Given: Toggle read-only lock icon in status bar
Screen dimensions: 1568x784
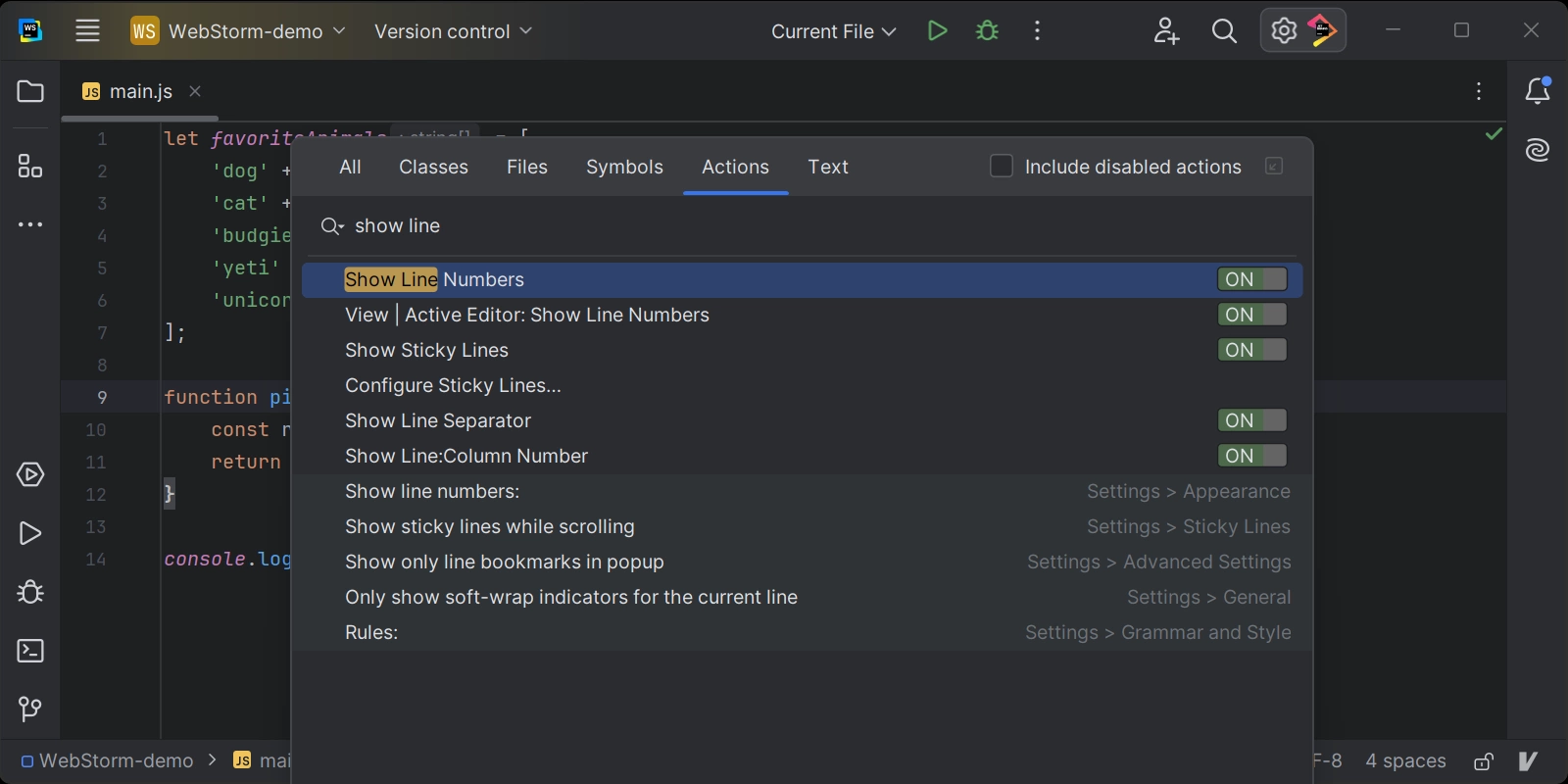Looking at the screenshot, I should (x=1484, y=761).
